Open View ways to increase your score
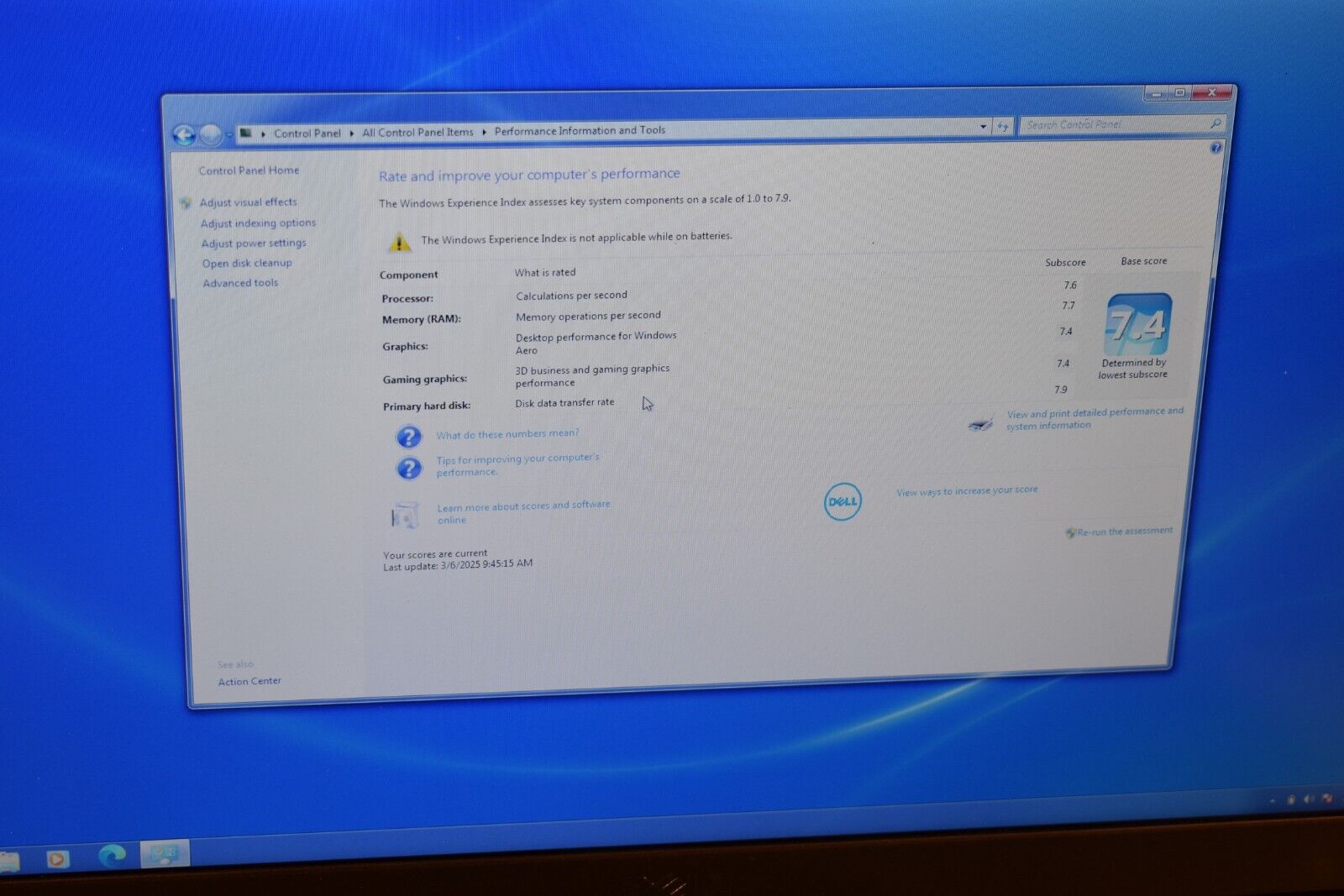The width and height of the screenshot is (1344, 896). [967, 491]
